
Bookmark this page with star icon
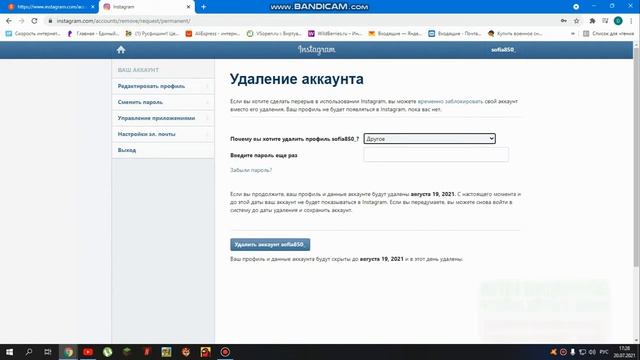(x=576, y=21)
